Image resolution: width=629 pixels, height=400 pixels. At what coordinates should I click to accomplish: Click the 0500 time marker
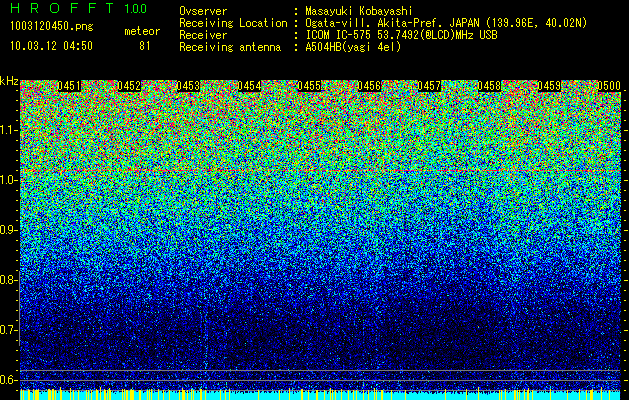(x=609, y=86)
